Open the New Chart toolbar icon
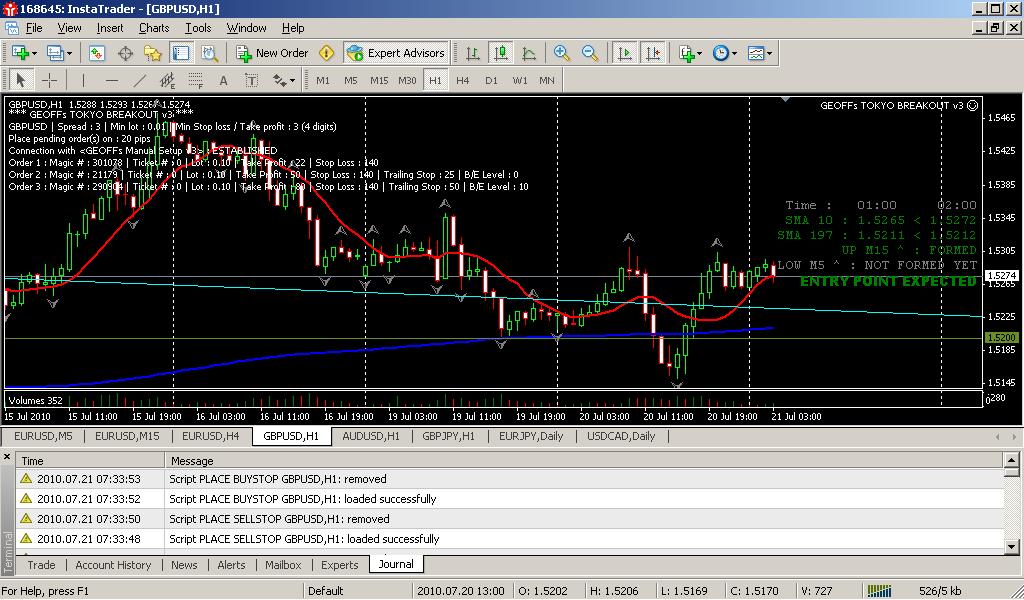The image size is (1024, 600). click(19, 53)
